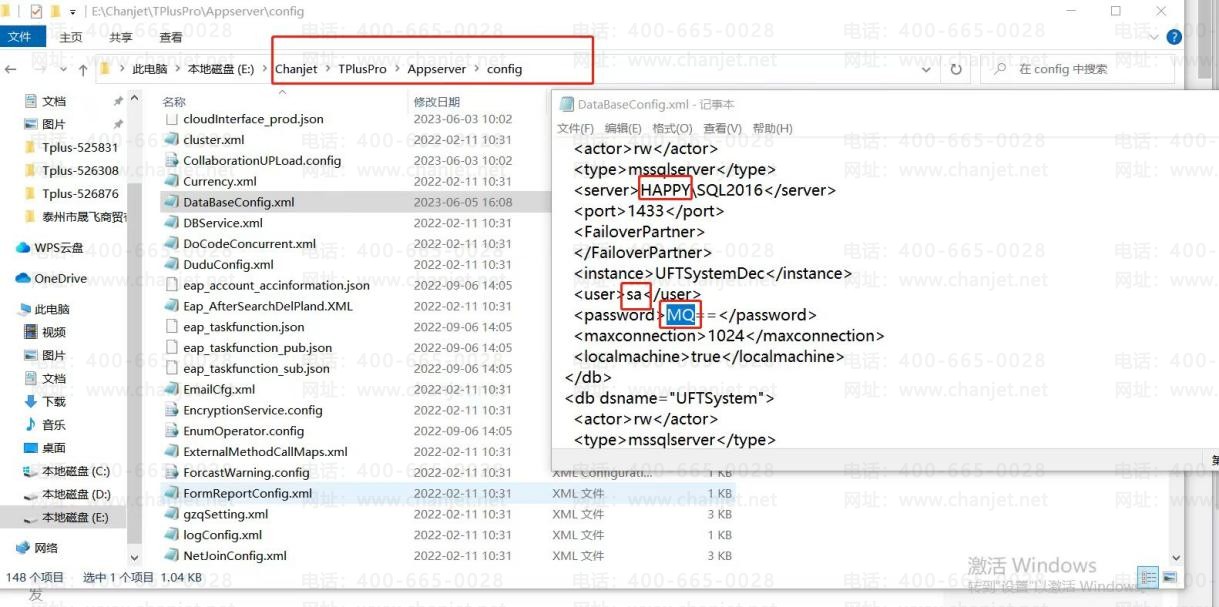
Task: Click the cluster.xml file icon
Action: click(170, 140)
